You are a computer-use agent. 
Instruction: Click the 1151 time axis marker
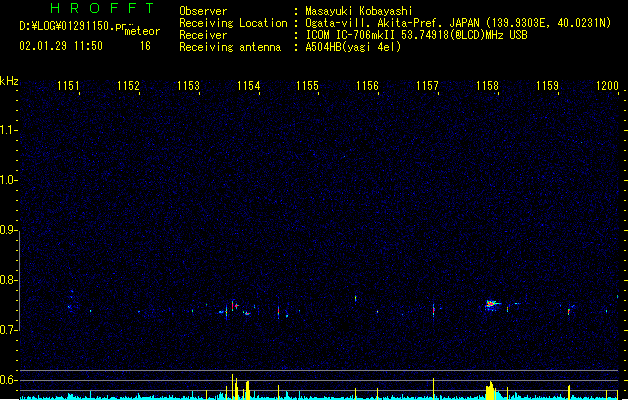coord(68,86)
